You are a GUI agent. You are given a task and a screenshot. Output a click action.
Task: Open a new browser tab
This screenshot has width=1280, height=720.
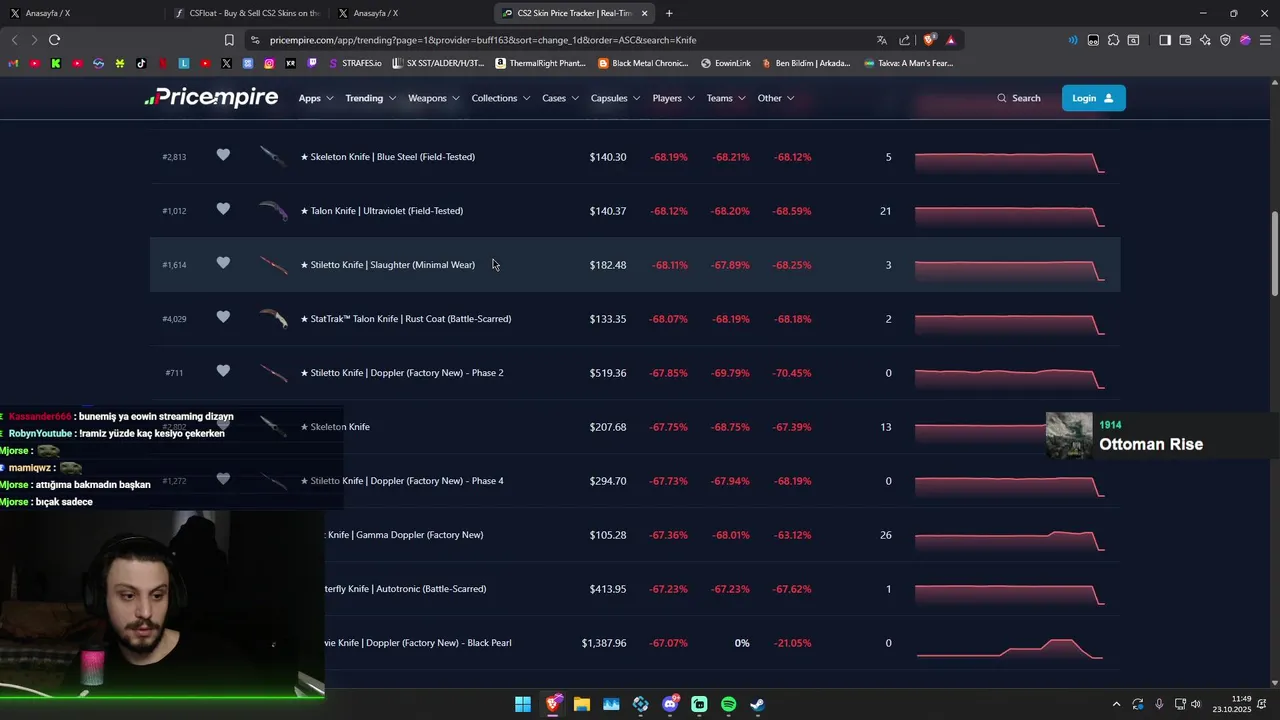tap(669, 13)
